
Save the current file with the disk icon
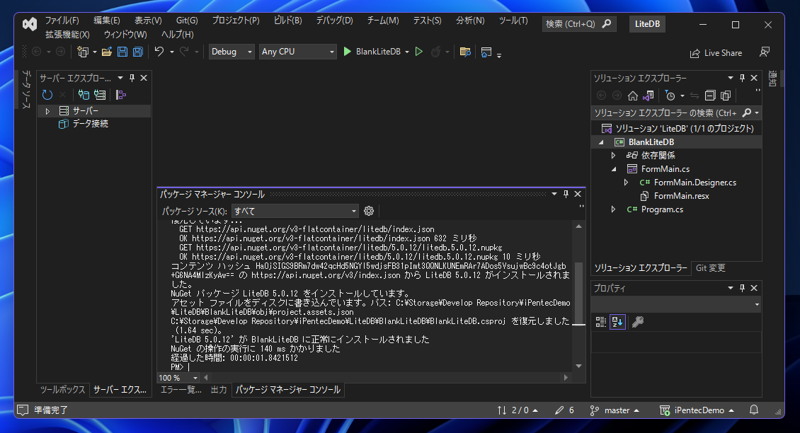click(x=122, y=52)
